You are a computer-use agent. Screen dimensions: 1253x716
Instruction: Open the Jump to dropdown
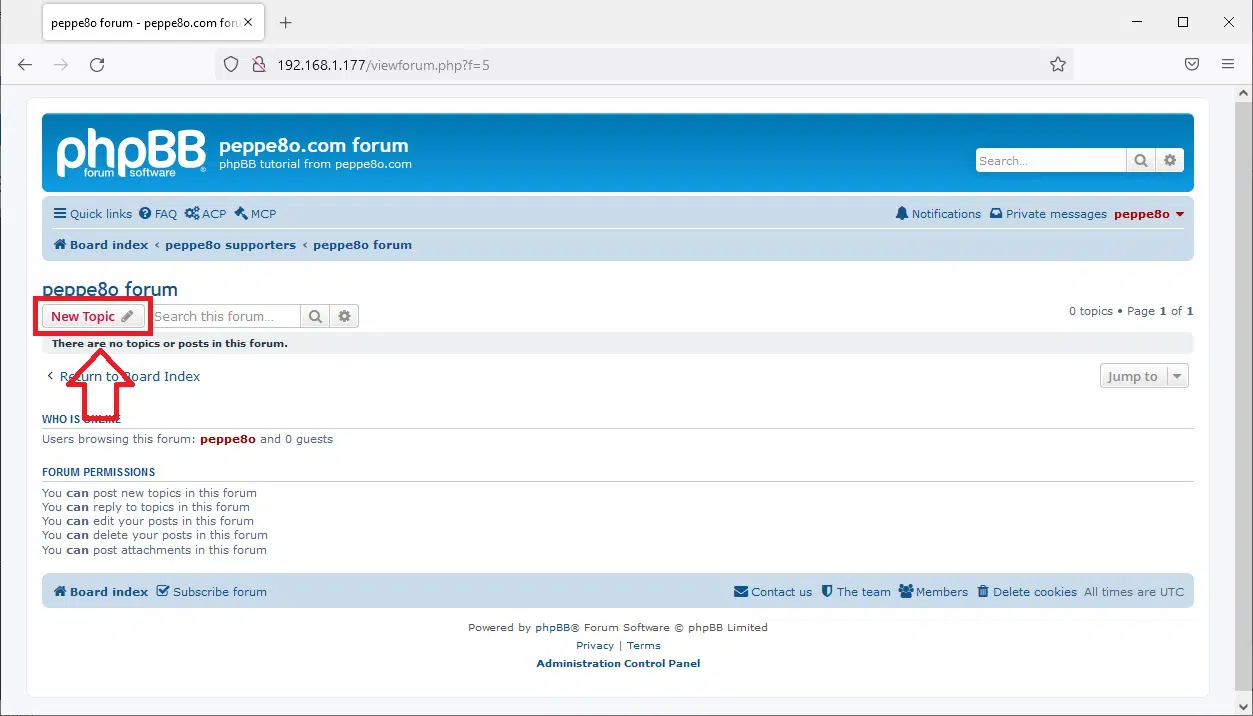[x=1144, y=376]
